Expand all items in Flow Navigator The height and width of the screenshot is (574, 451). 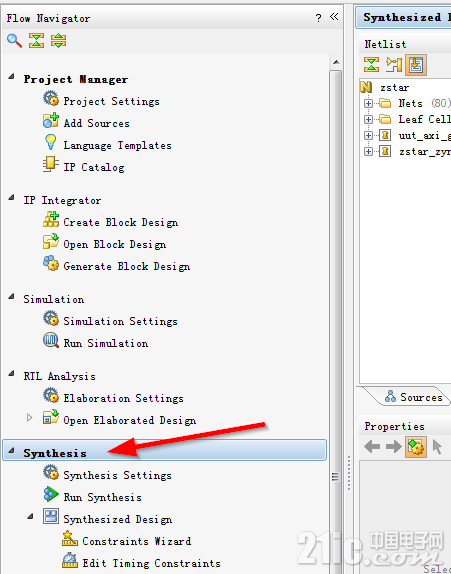click(x=59, y=40)
